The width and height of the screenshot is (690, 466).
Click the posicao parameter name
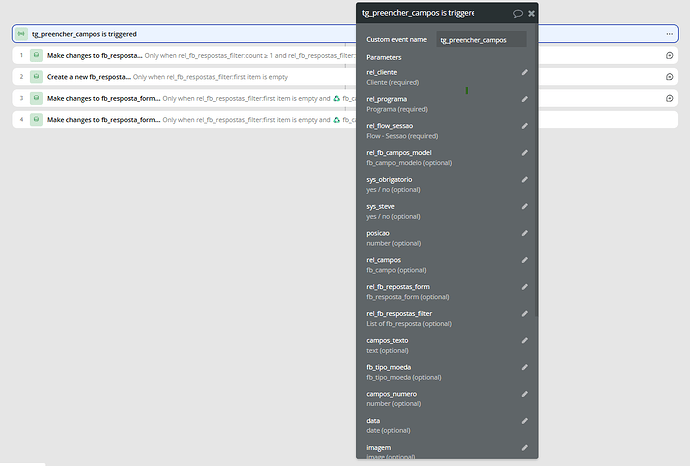click(x=378, y=233)
